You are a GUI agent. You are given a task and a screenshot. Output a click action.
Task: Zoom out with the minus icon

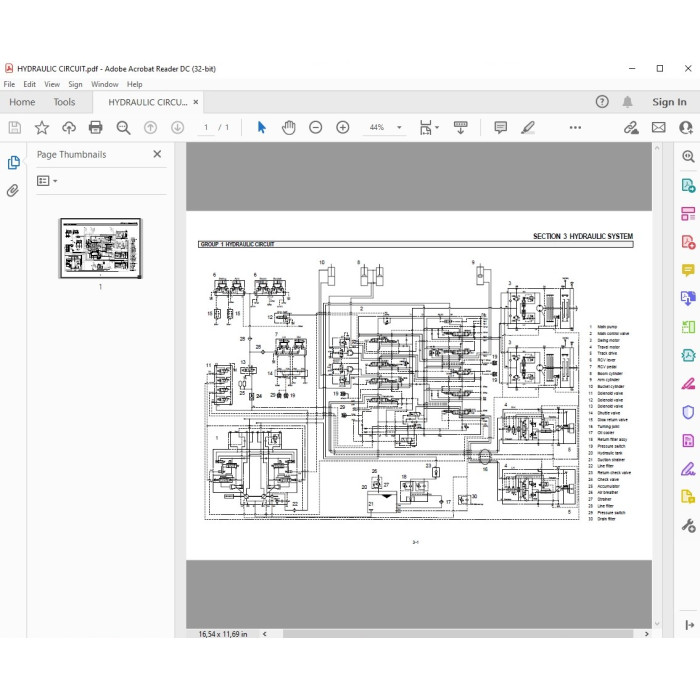[x=316, y=128]
